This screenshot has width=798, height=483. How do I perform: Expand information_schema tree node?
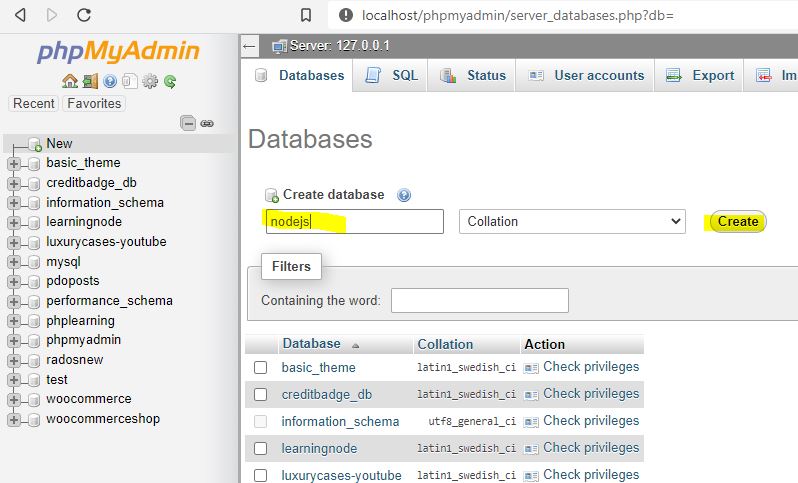click(14, 203)
